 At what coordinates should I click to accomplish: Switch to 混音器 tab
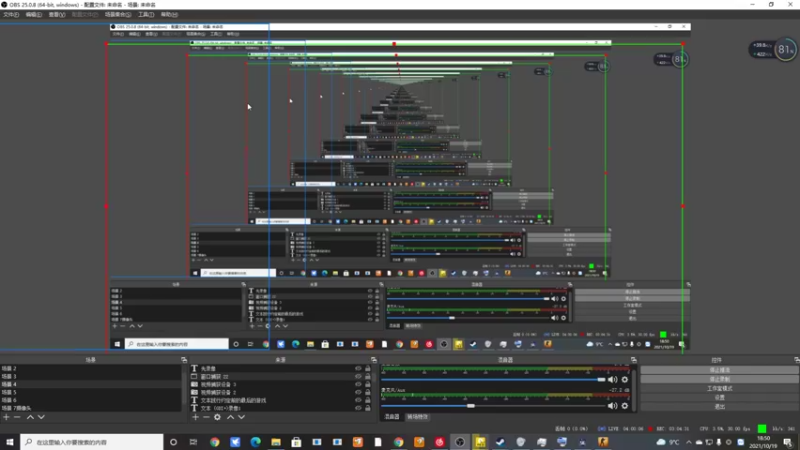coord(392,417)
